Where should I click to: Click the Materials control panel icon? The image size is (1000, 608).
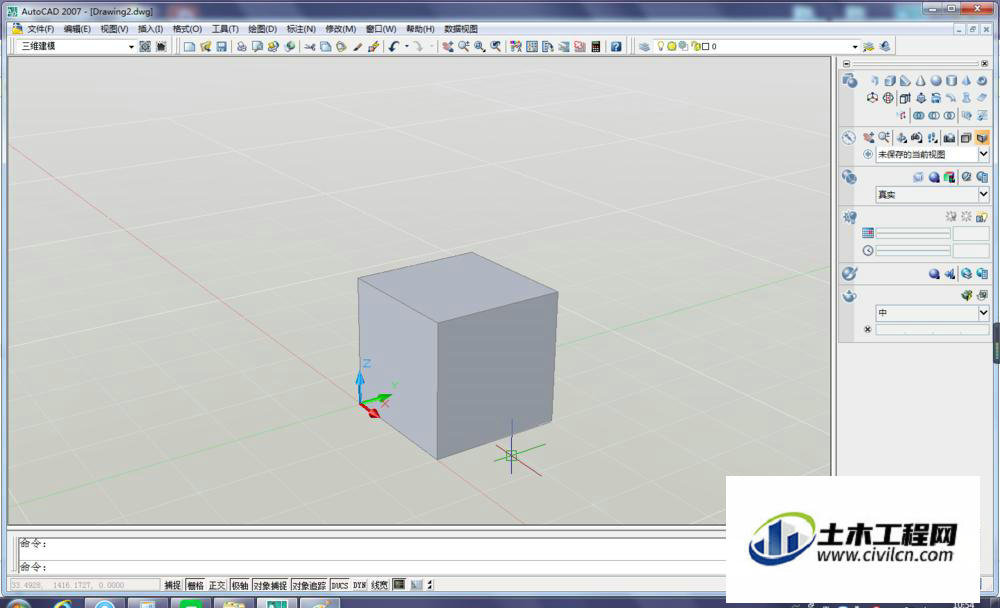(849, 274)
